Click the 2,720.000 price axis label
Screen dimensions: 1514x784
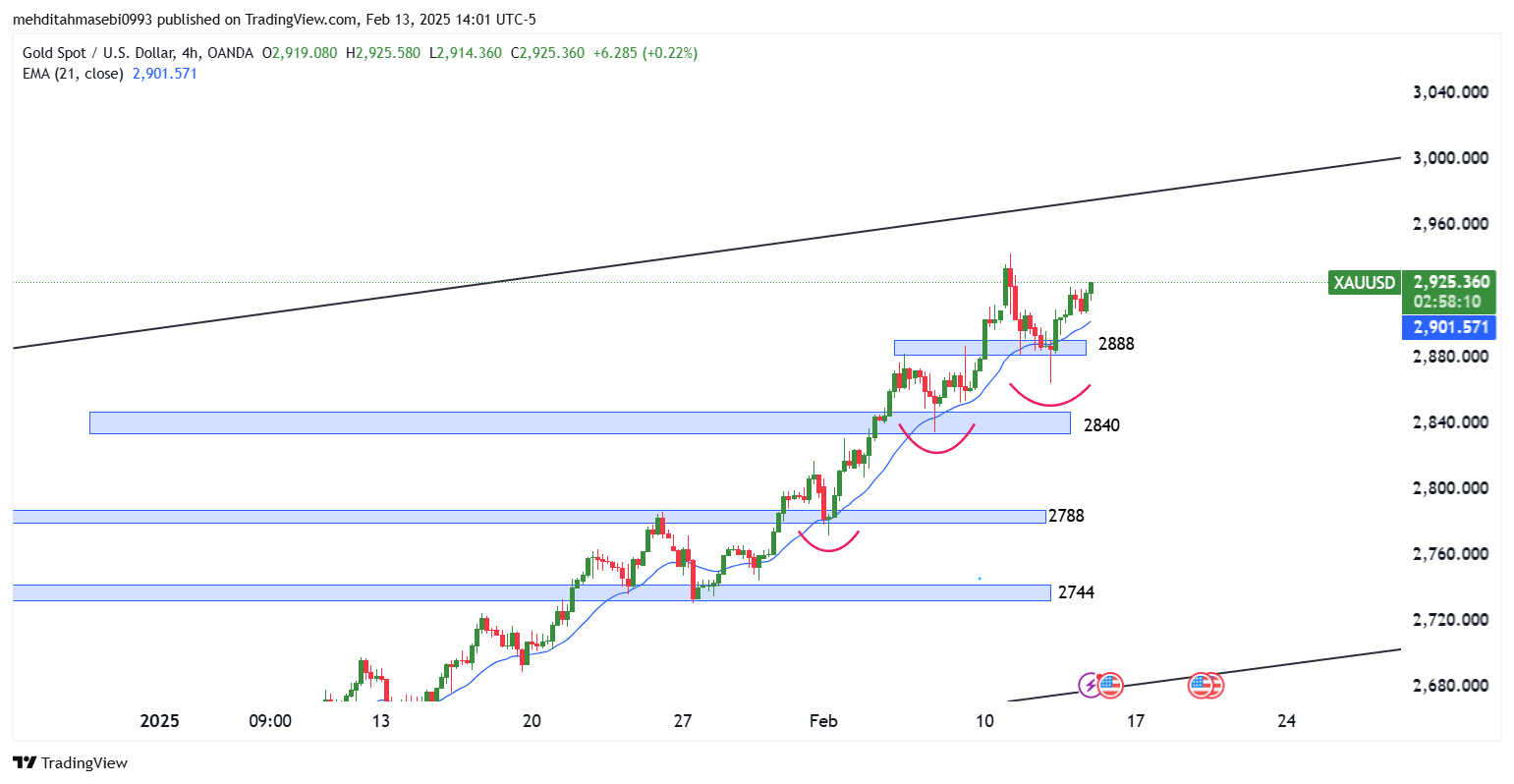[x=1450, y=620]
